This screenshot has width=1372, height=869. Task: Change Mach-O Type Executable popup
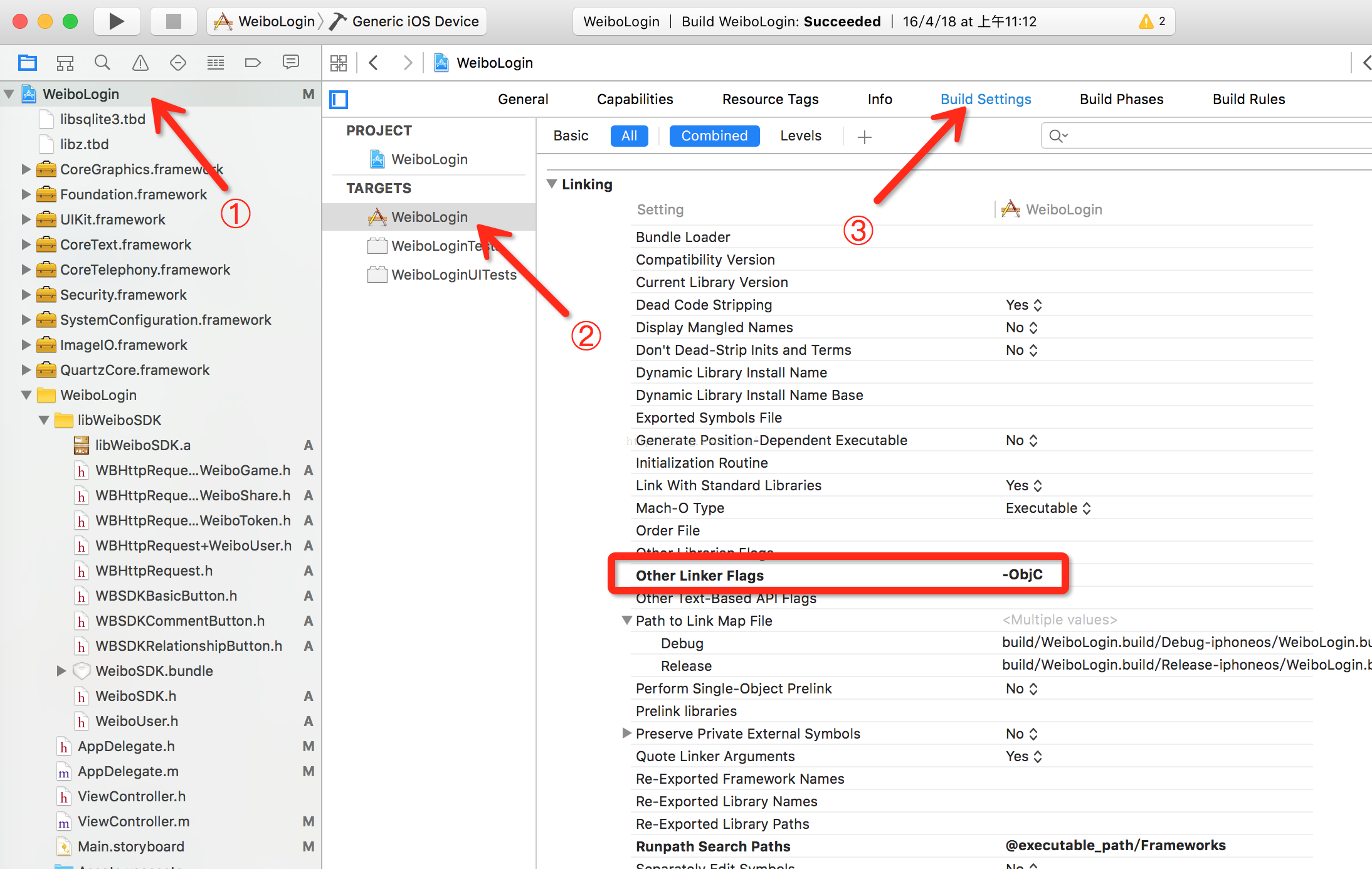point(1048,508)
